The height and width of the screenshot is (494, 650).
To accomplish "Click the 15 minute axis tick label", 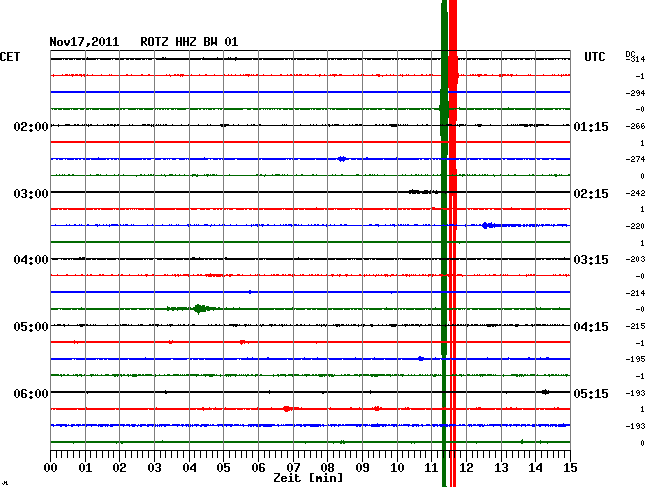I will point(570,468).
